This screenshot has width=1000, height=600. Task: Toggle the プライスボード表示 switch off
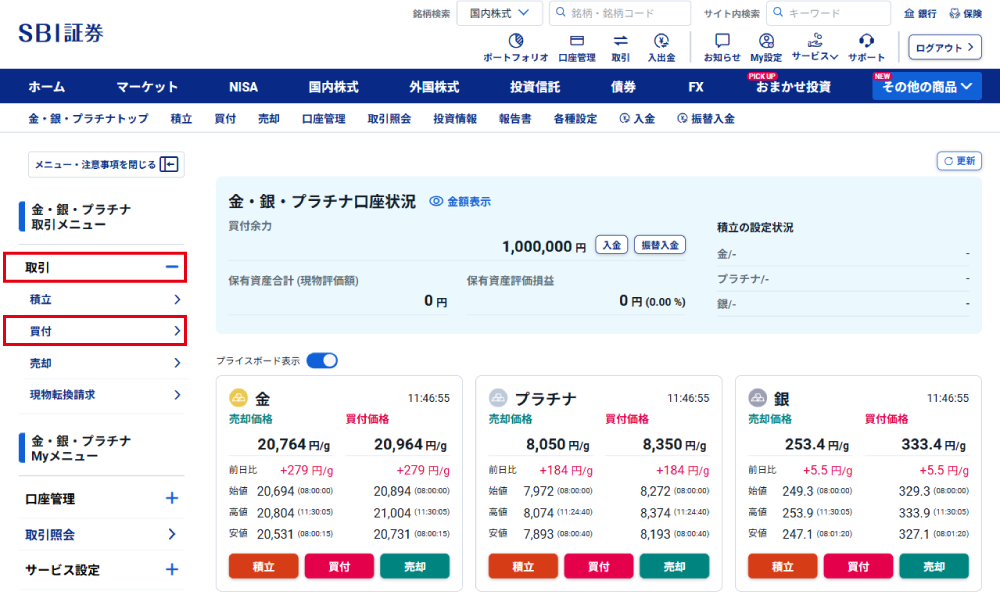(322, 360)
